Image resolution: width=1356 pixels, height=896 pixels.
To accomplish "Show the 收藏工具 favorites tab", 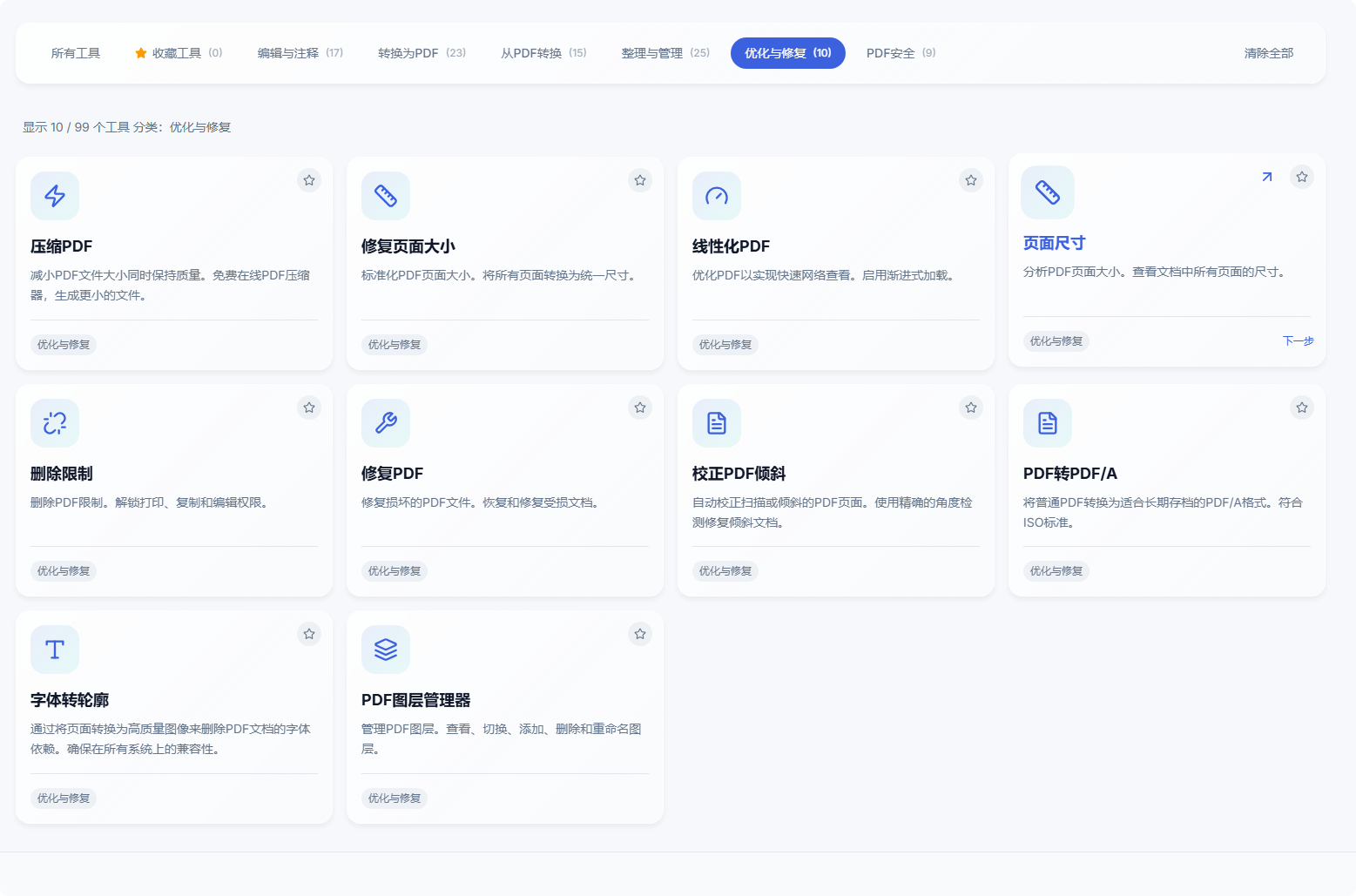I will tap(179, 53).
